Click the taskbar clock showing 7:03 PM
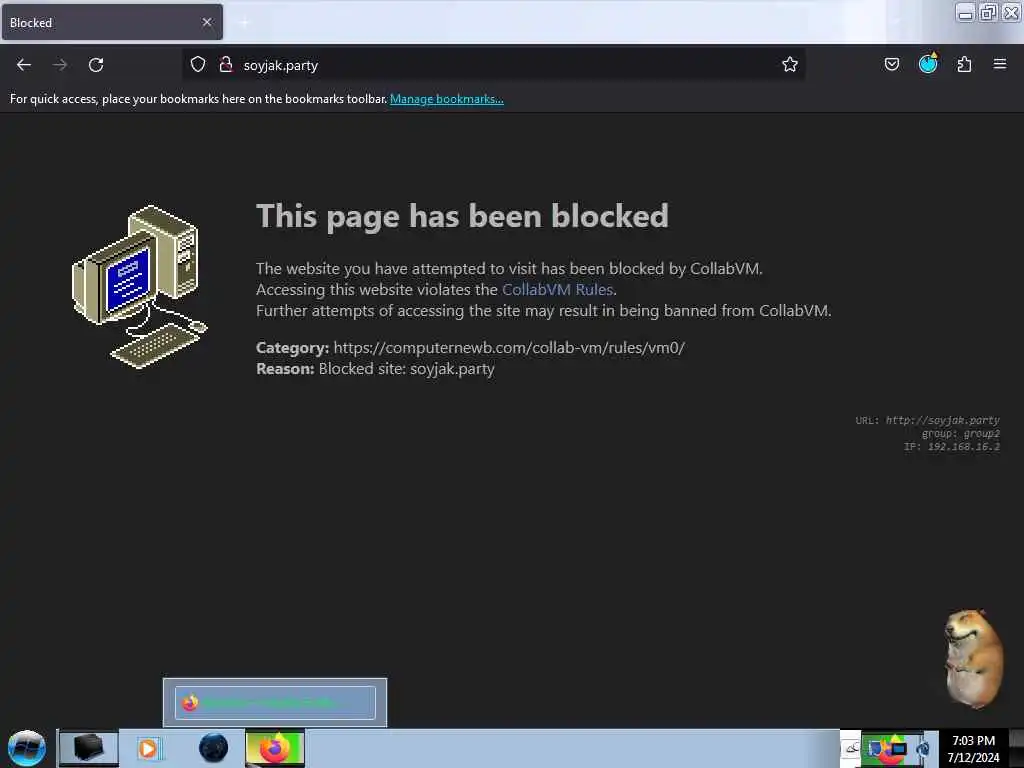This screenshot has width=1024, height=768. [973, 749]
